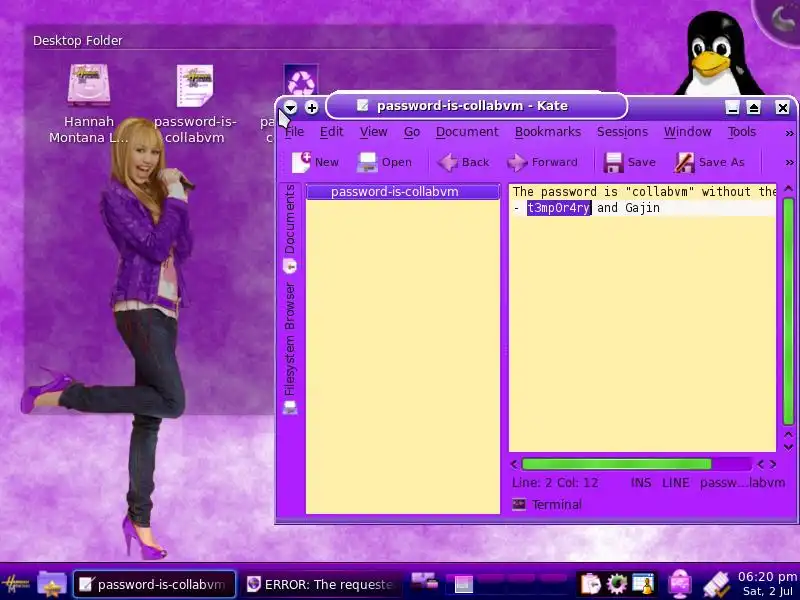Viewport: 800px width, 600px height.
Task: Open the Bookmarks menu
Action: pyautogui.click(x=547, y=132)
